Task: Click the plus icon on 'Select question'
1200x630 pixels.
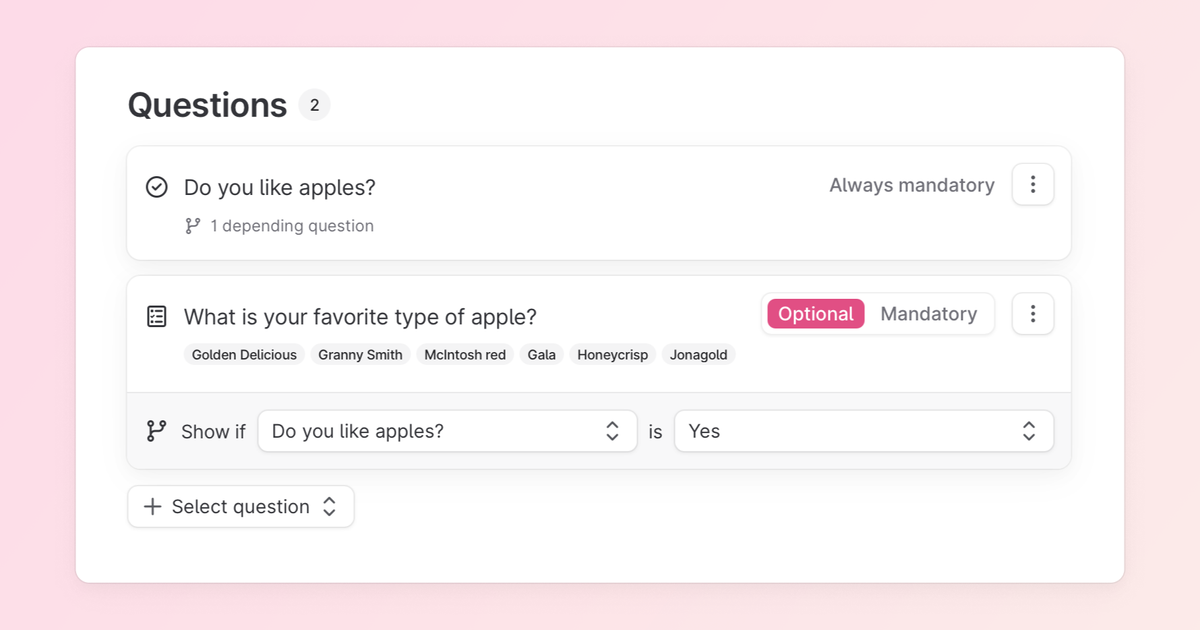Action: [152, 506]
